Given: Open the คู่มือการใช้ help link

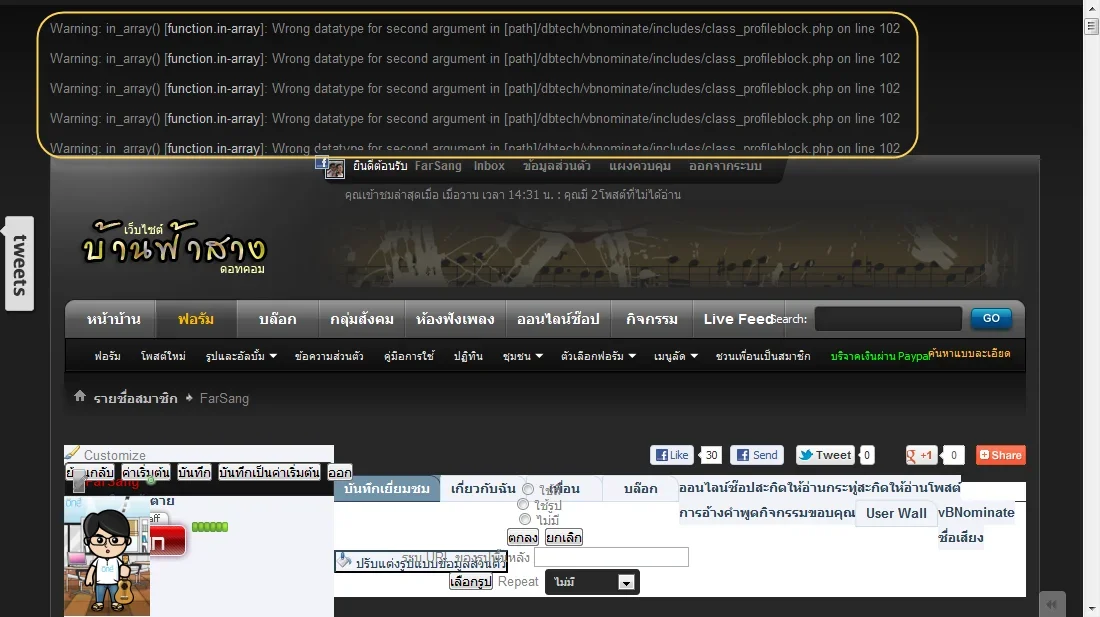Looking at the screenshot, I should pyautogui.click(x=409, y=356).
